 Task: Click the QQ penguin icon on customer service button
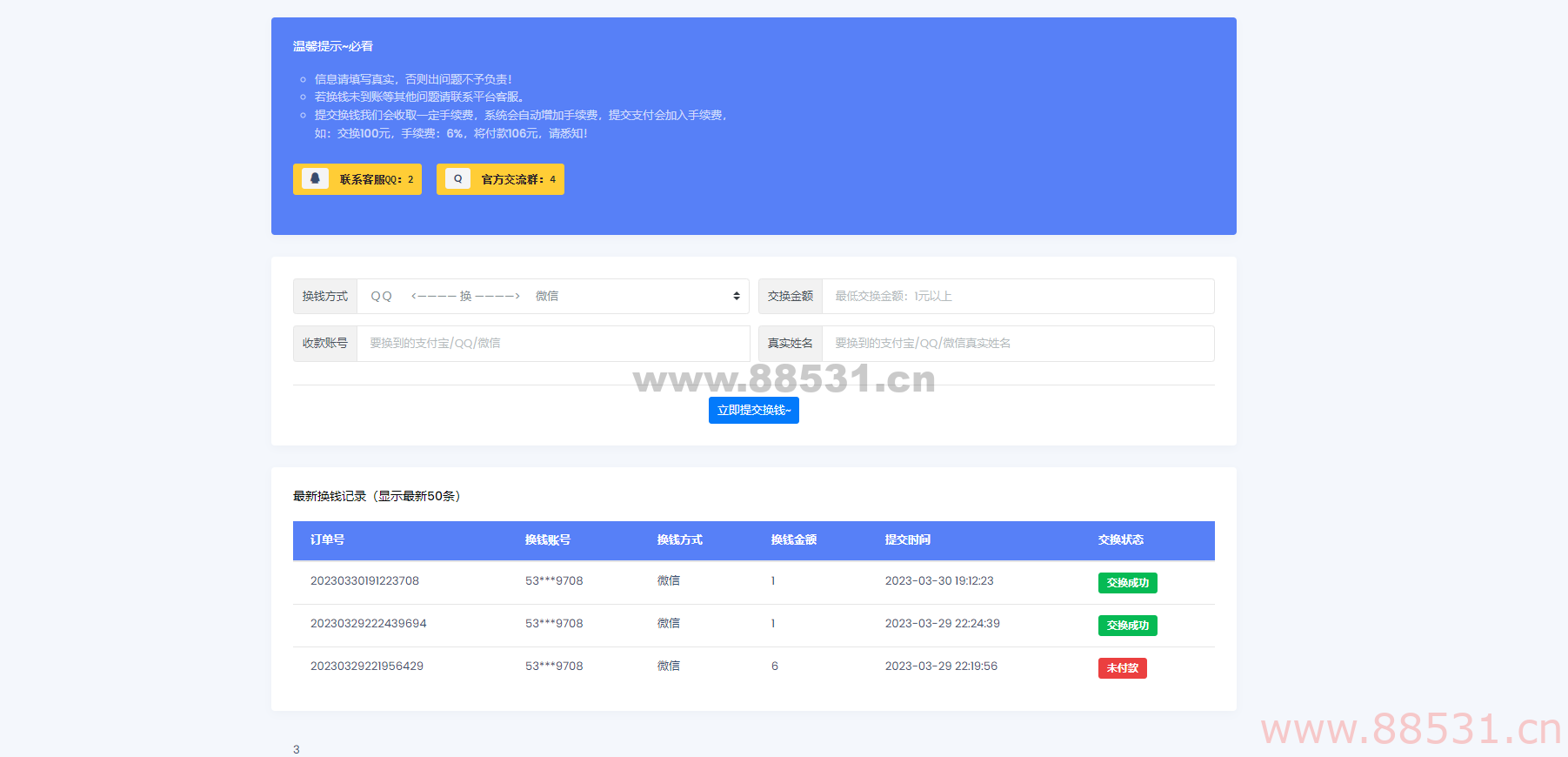click(315, 178)
